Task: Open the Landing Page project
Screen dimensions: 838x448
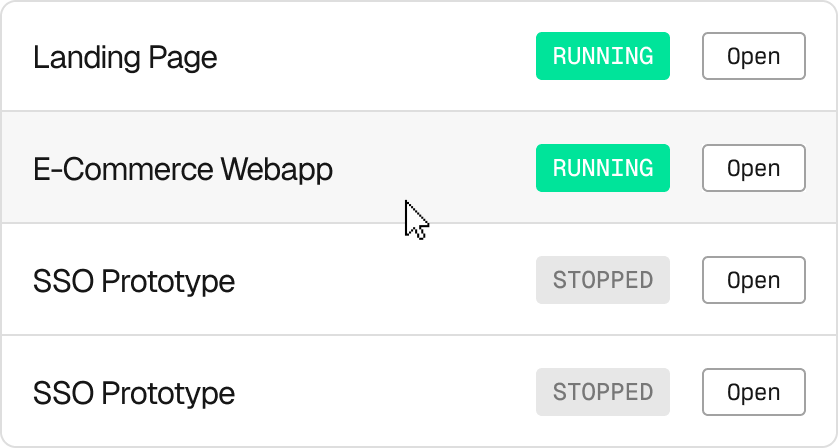Action: (753, 56)
